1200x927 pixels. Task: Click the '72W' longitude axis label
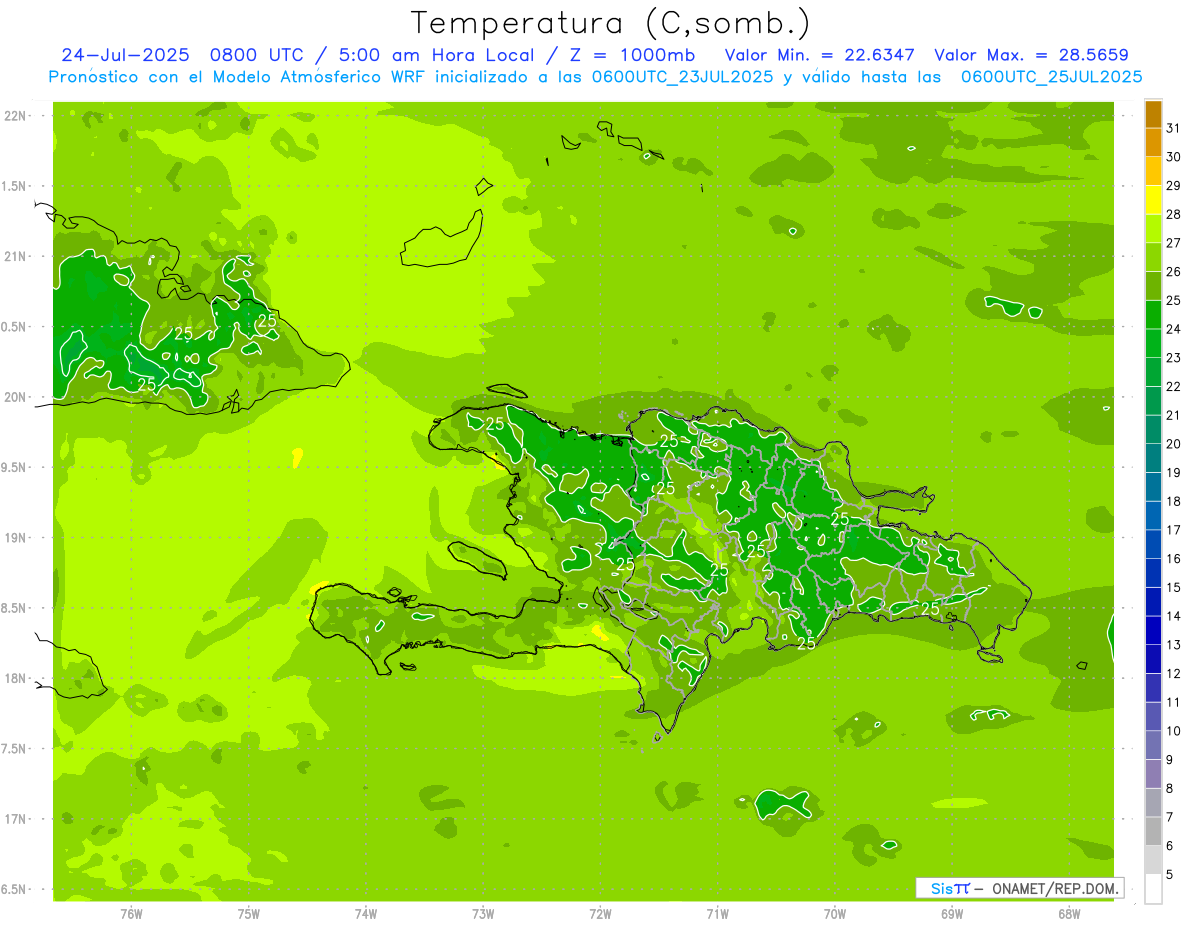coord(600,914)
